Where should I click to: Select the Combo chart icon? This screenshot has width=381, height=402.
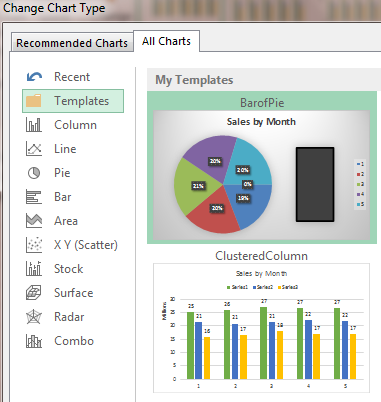(34, 341)
